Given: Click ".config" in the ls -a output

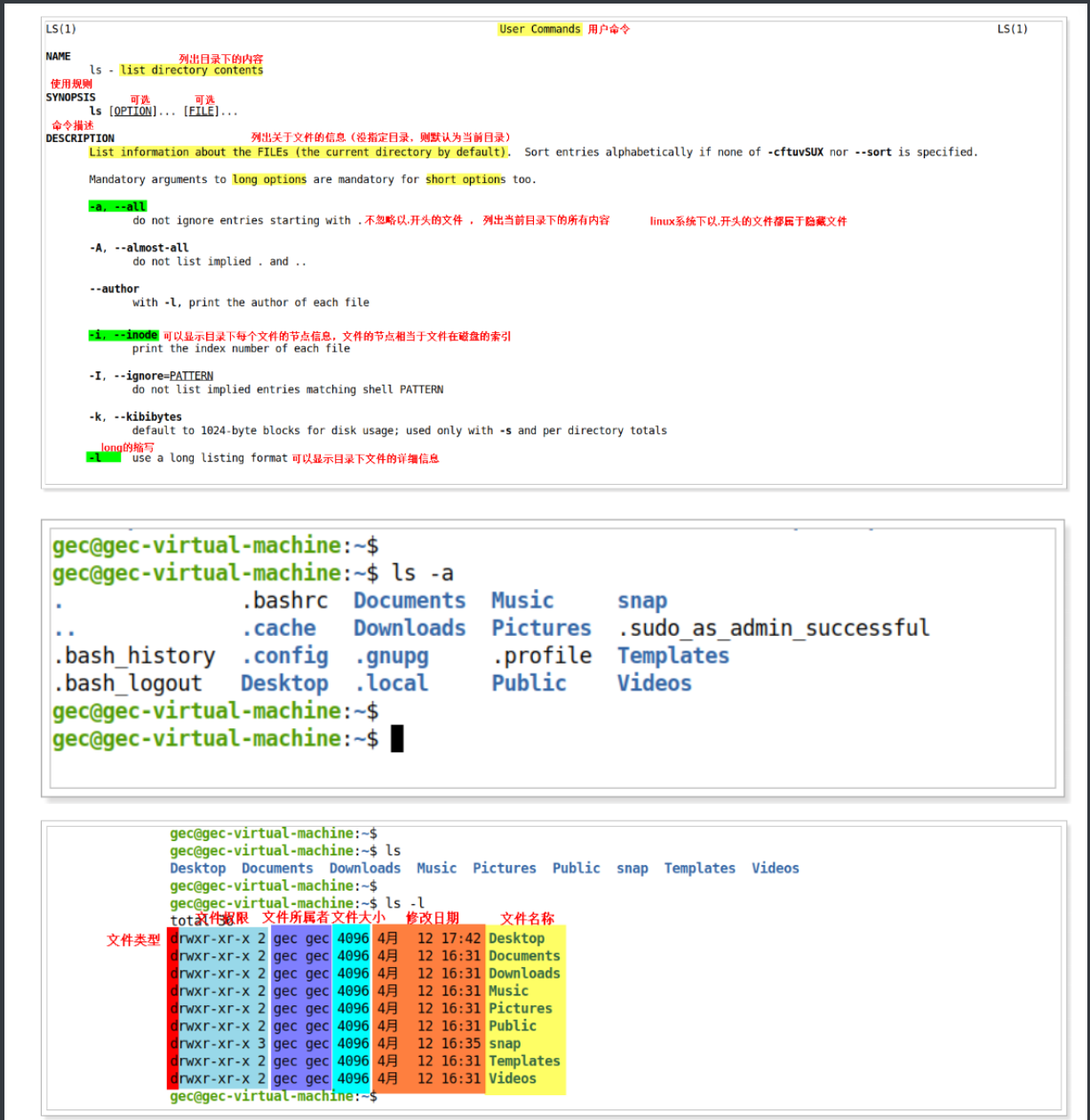Looking at the screenshot, I should (285, 655).
